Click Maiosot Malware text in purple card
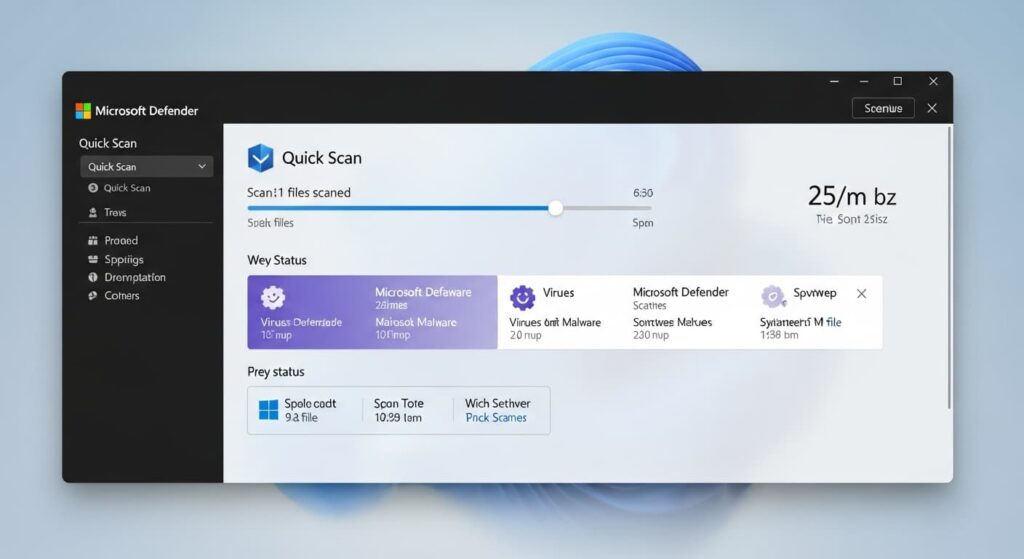The image size is (1024, 559). [416, 322]
